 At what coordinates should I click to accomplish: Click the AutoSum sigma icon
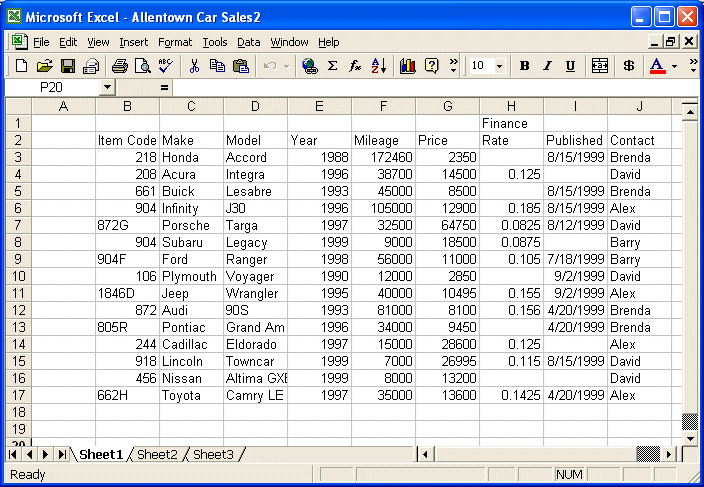332,66
